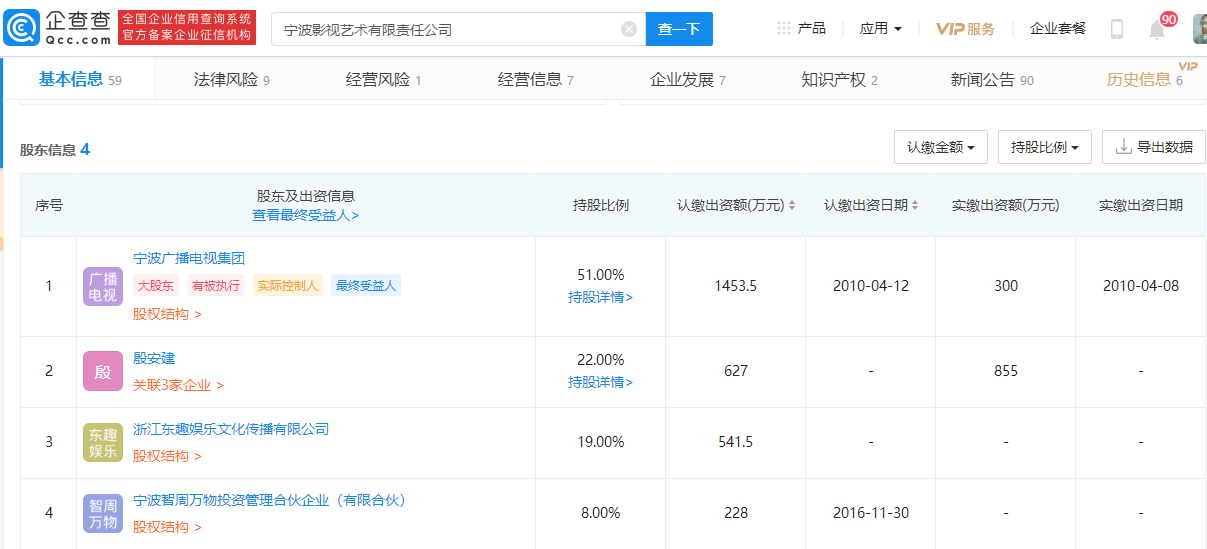
Task: Click the 股东信息 4 section heading
Action: 55,149
